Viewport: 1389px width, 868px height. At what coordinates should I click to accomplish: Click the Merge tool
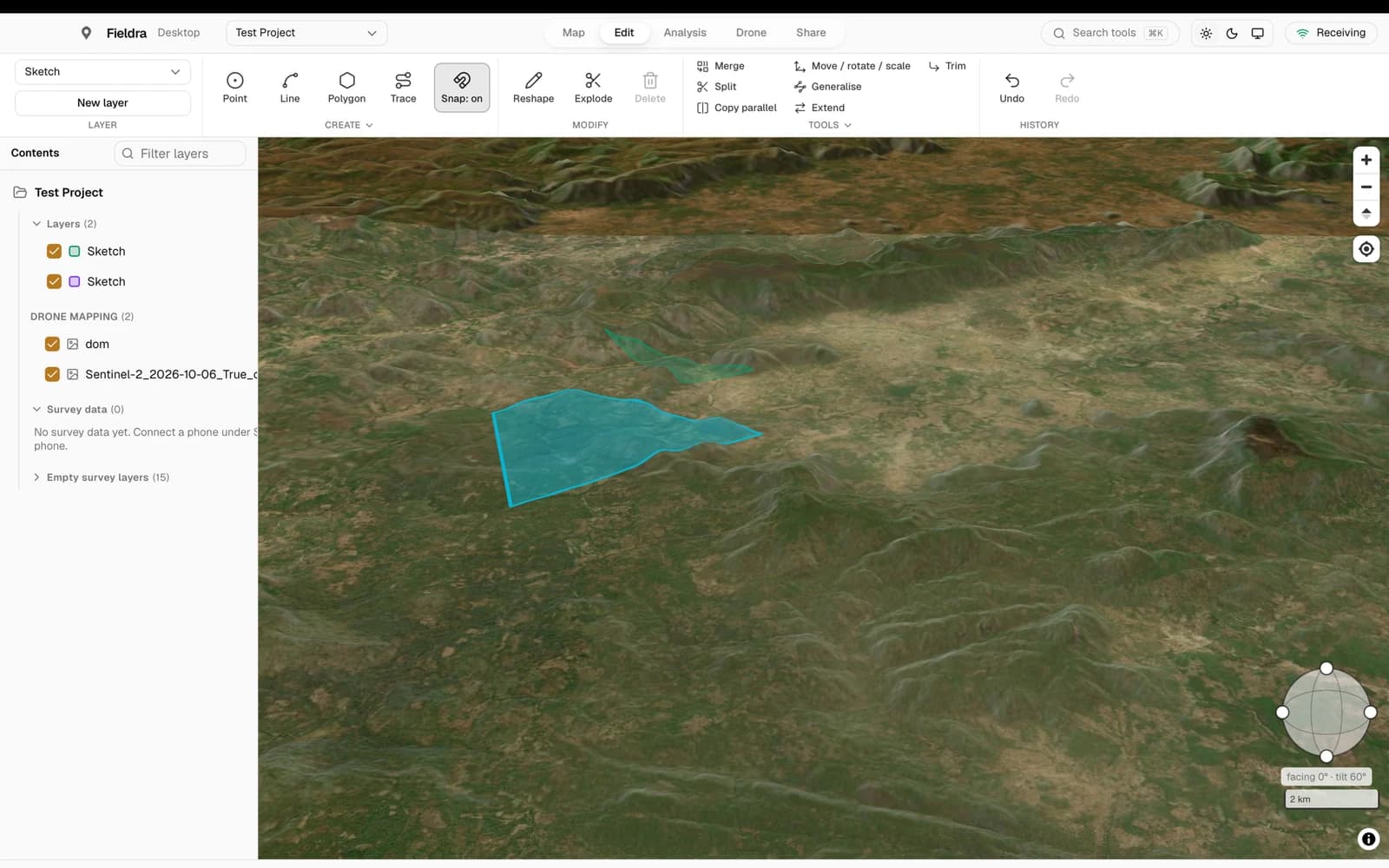click(721, 66)
